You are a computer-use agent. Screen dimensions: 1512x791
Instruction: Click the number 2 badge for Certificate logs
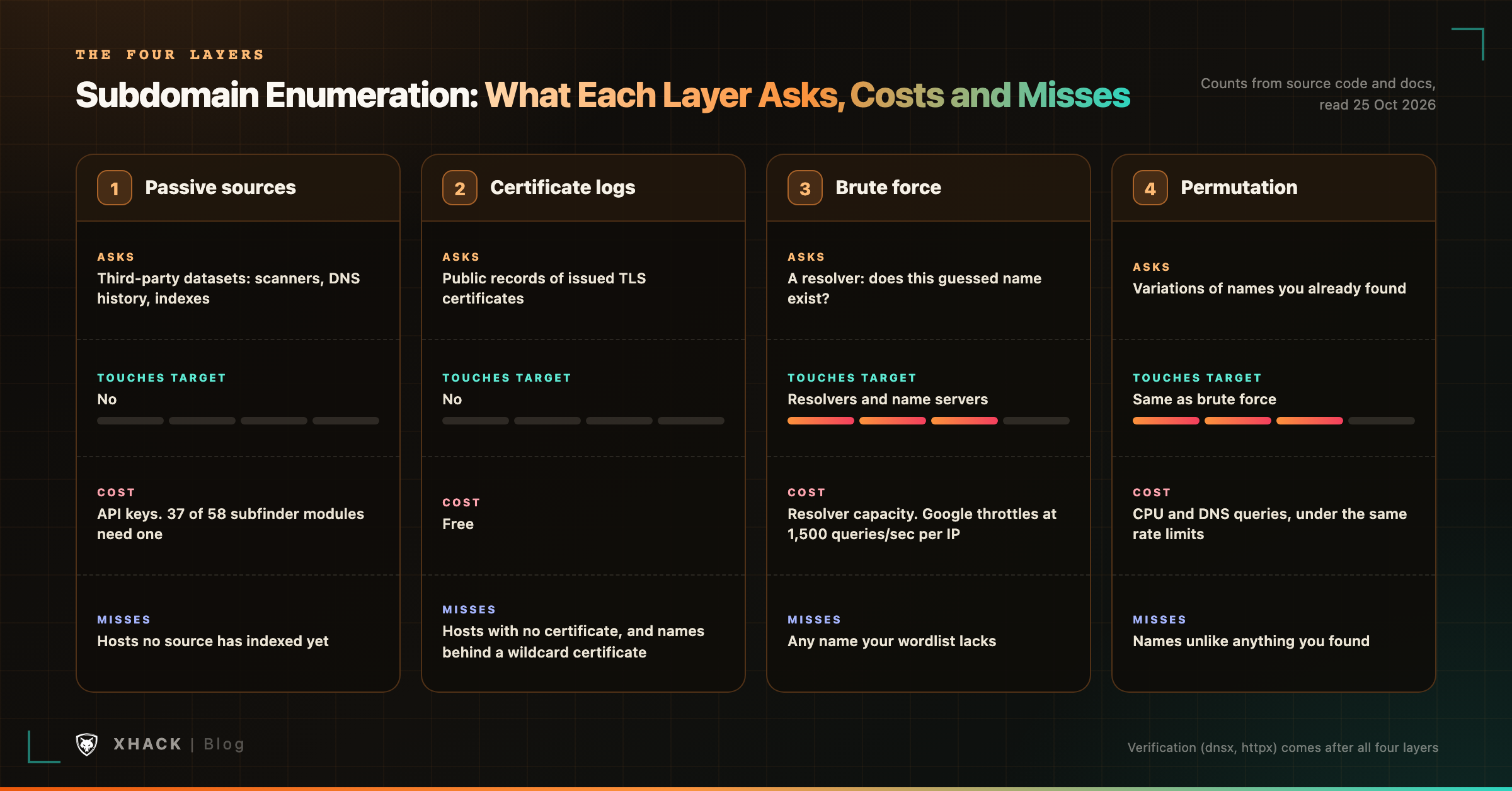[x=460, y=188]
